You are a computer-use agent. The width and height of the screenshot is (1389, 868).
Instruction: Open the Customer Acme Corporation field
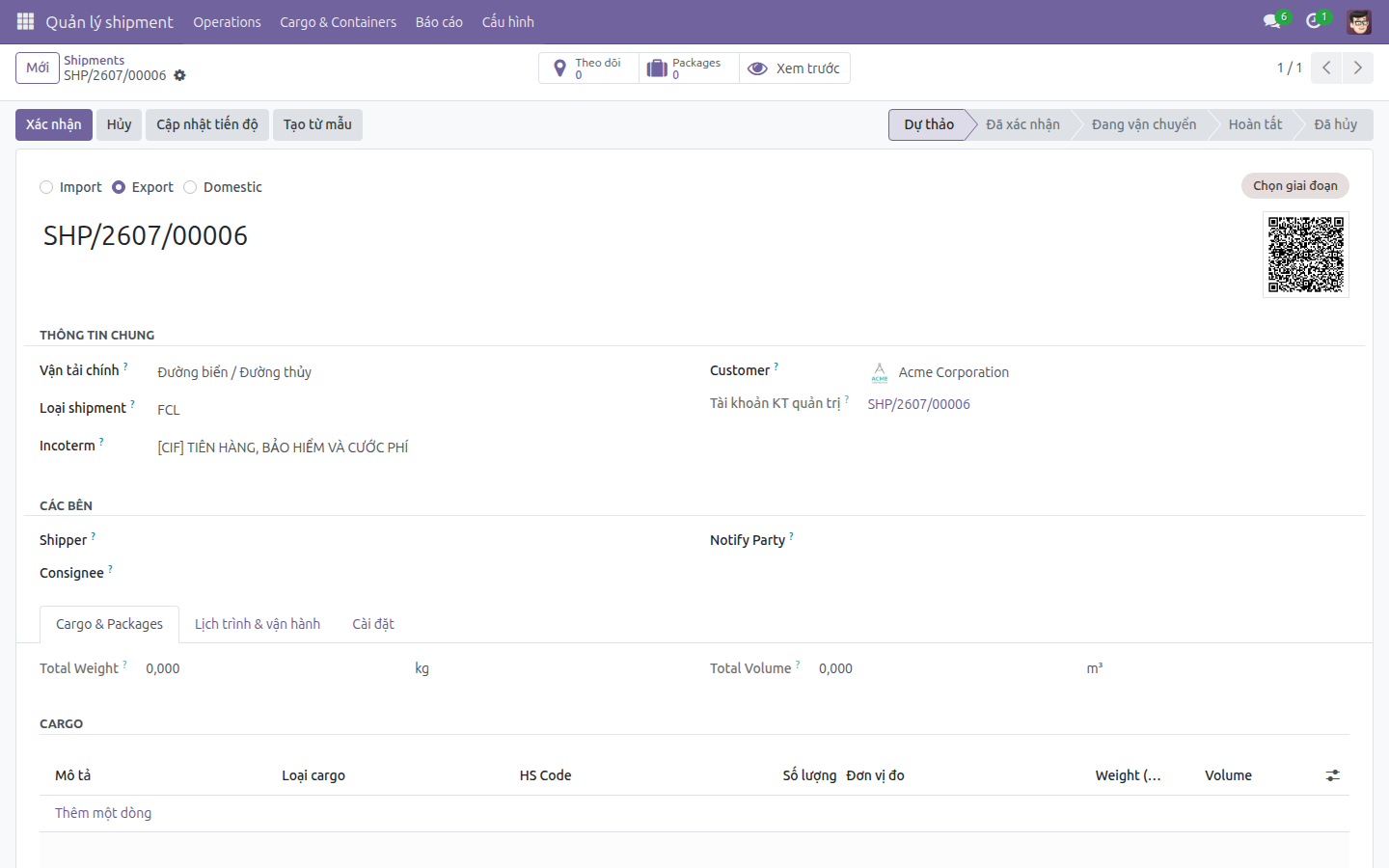pos(1109,372)
